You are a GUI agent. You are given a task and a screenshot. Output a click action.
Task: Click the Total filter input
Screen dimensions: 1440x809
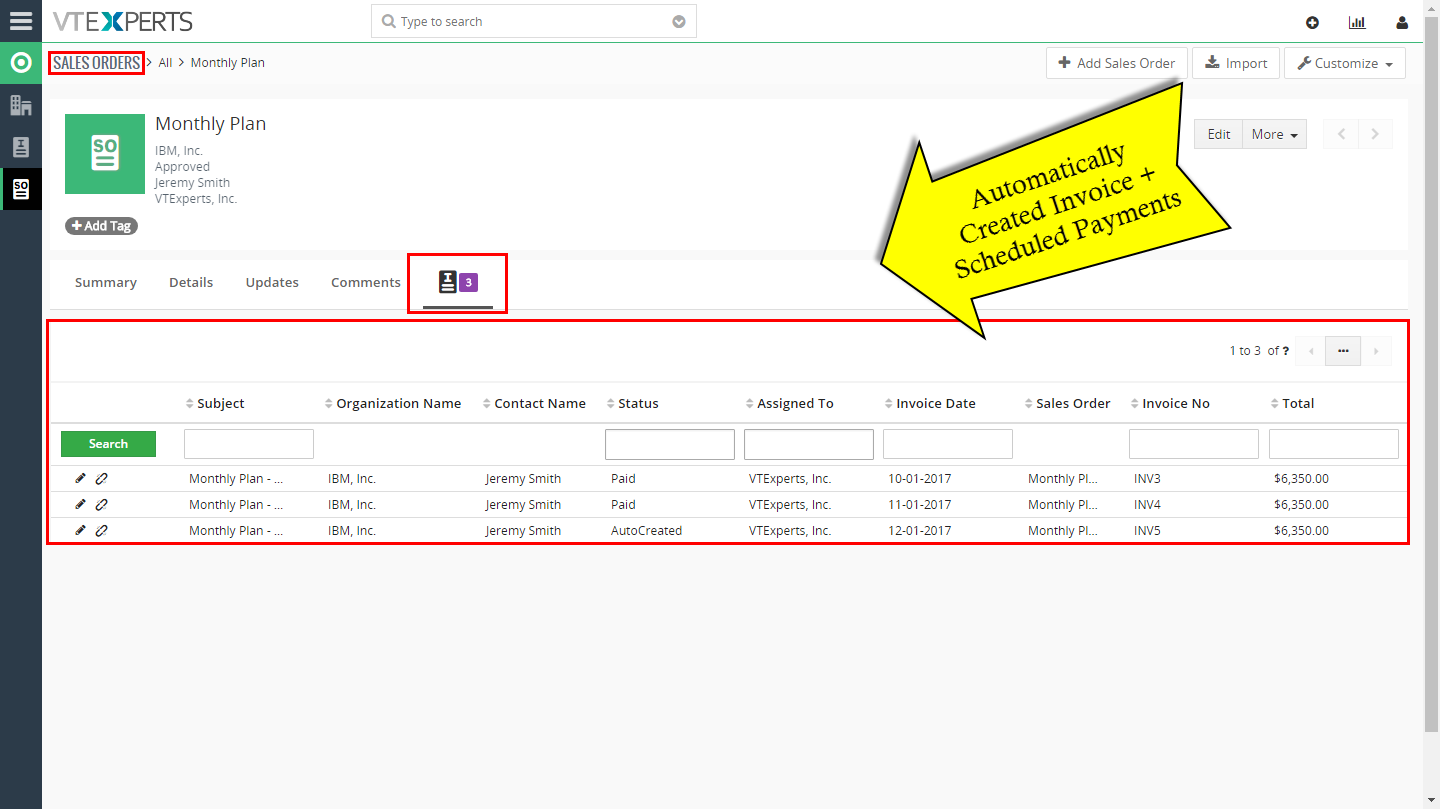click(1334, 444)
